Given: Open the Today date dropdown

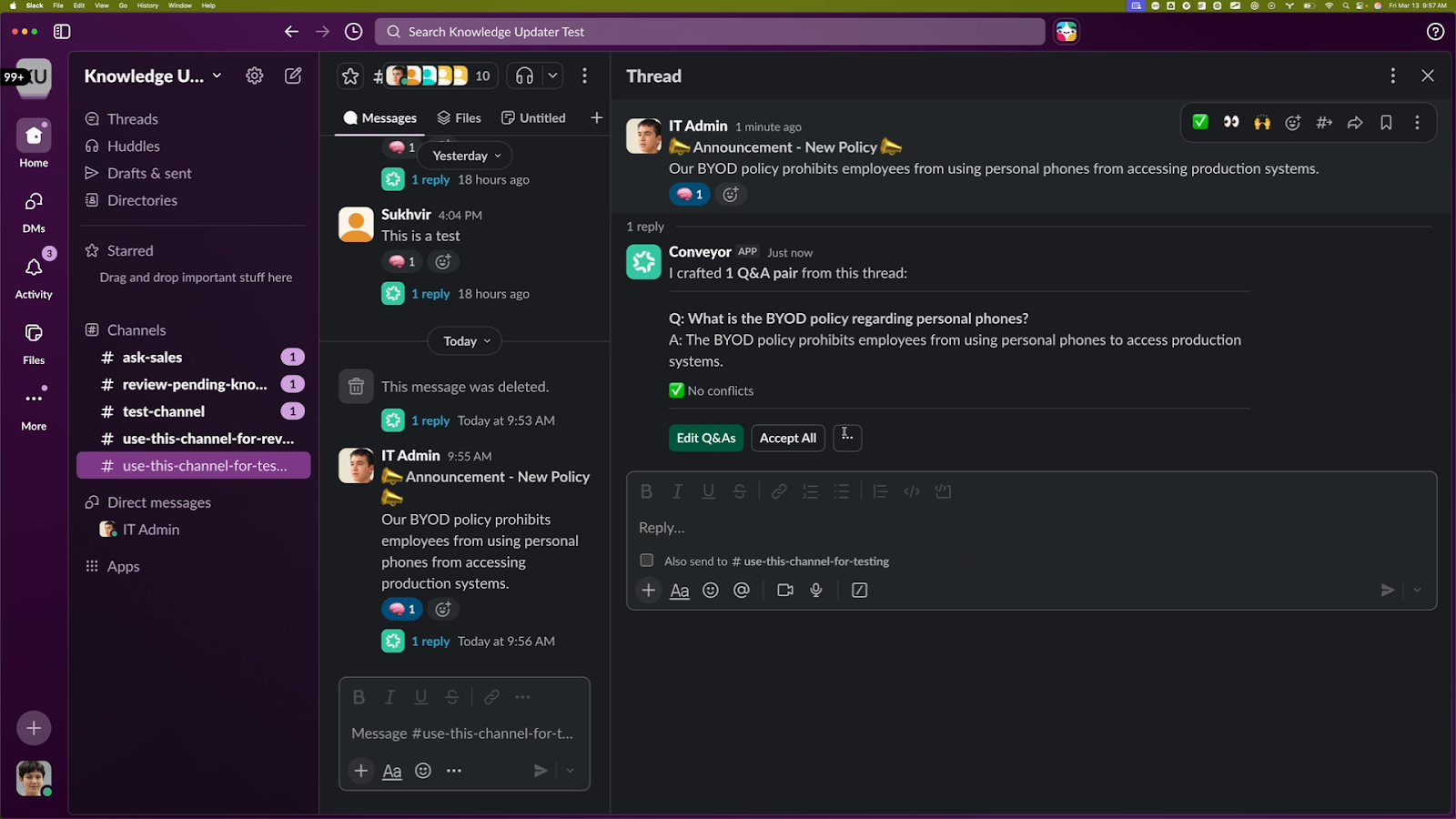Looking at the screenshot, I should point(466,341).
